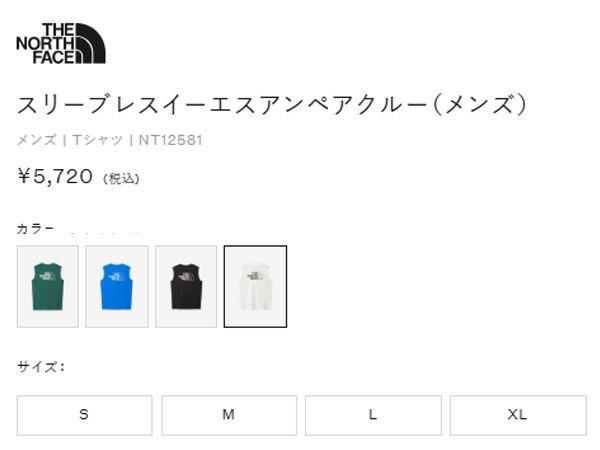The height and width of the screenshot is (450, 600).
Task: Click the THE NORTH FACE logo wordmark
Action: click(x=46, y=43)
